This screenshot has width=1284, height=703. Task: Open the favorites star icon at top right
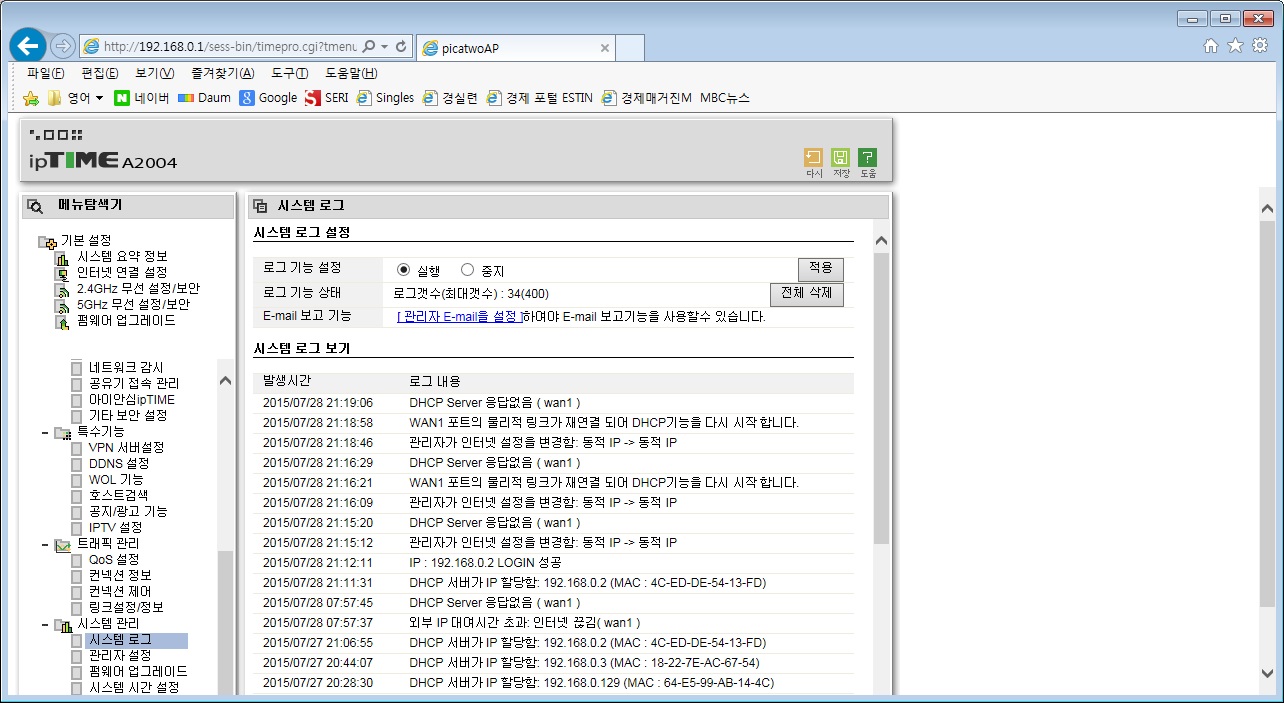[1235, 45]
